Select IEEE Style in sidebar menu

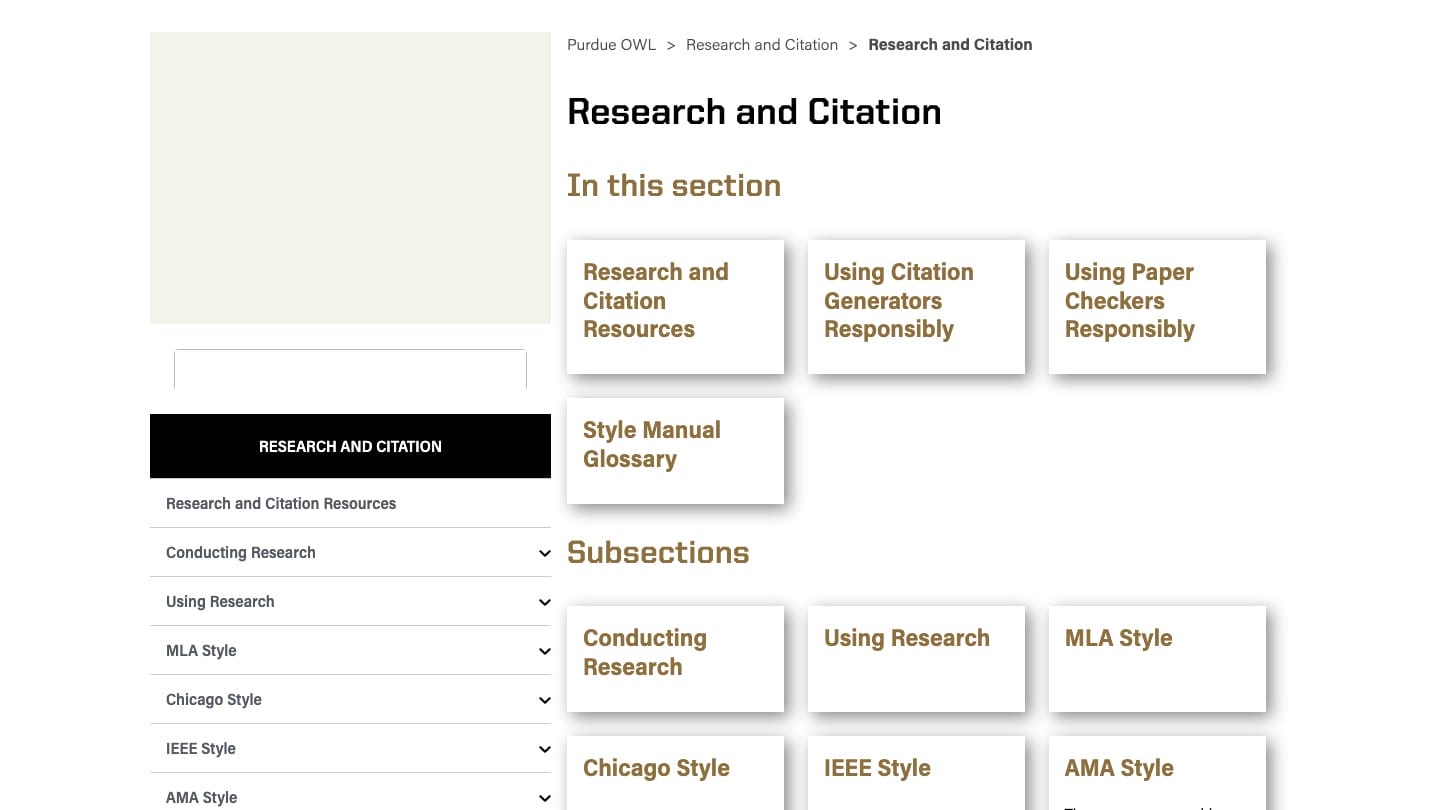tap(201, 748)
